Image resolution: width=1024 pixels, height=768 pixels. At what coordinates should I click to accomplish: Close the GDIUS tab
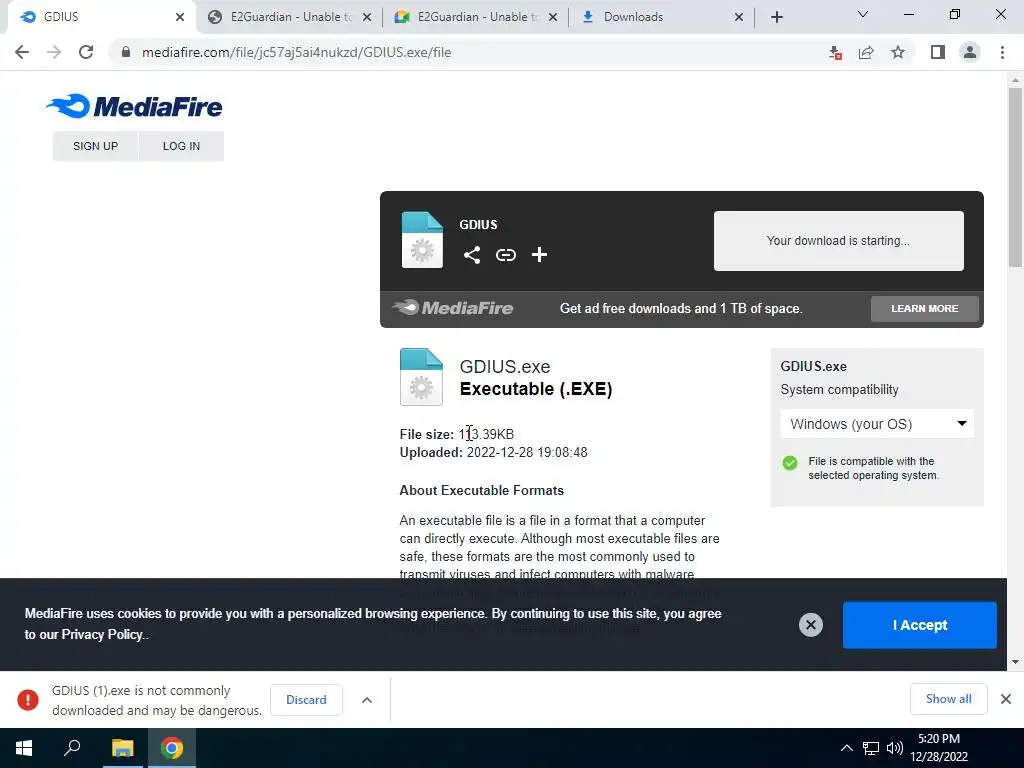(x=180, y=17)
